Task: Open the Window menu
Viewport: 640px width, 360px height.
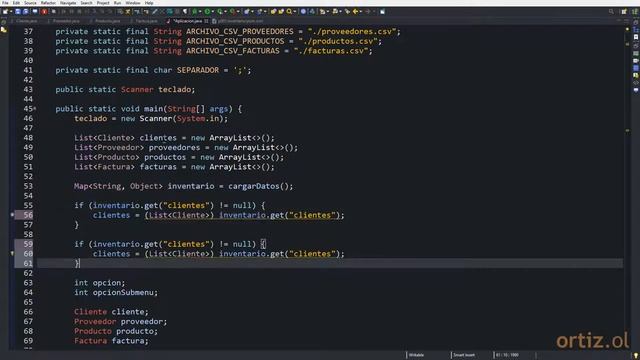Action: tap(133, 3)
